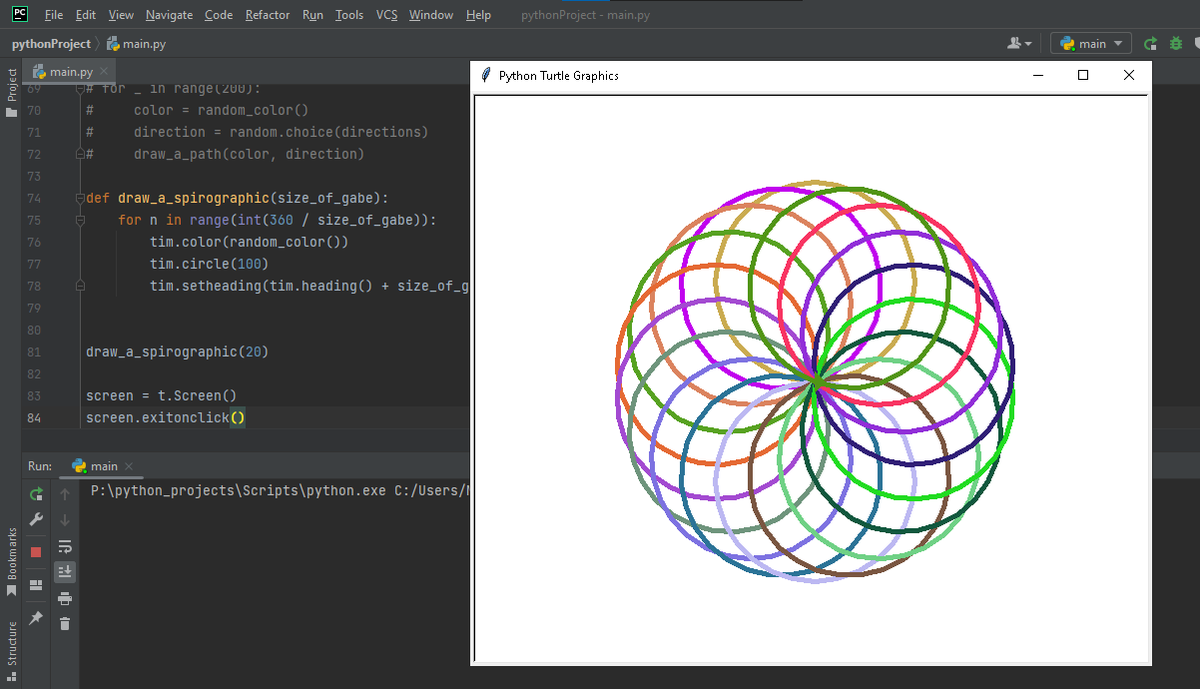Click the screen.exitonclick() line
Viewport: 1200px width, 689px height.
(165, 418)
